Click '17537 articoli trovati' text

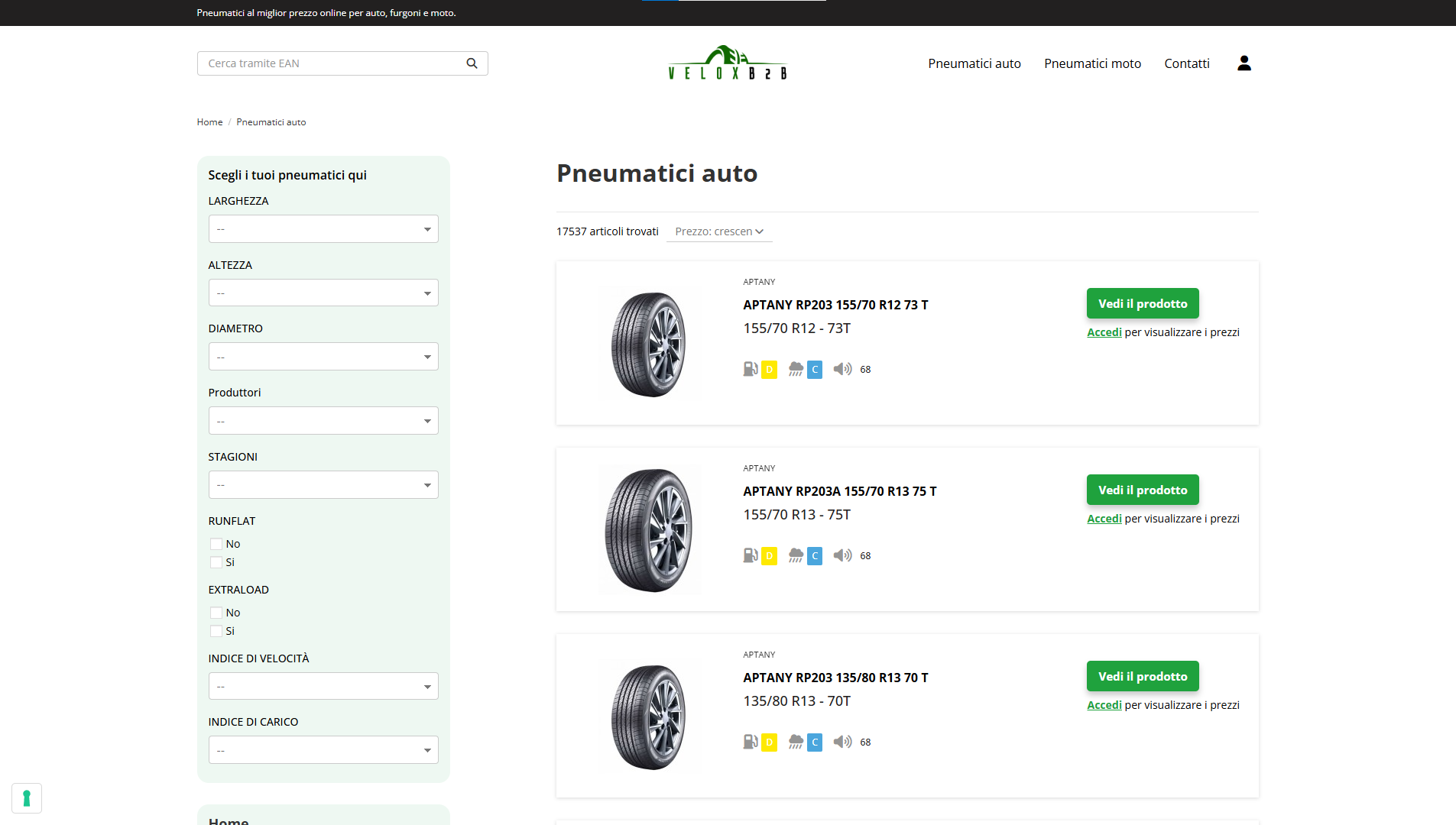point(607,231)
